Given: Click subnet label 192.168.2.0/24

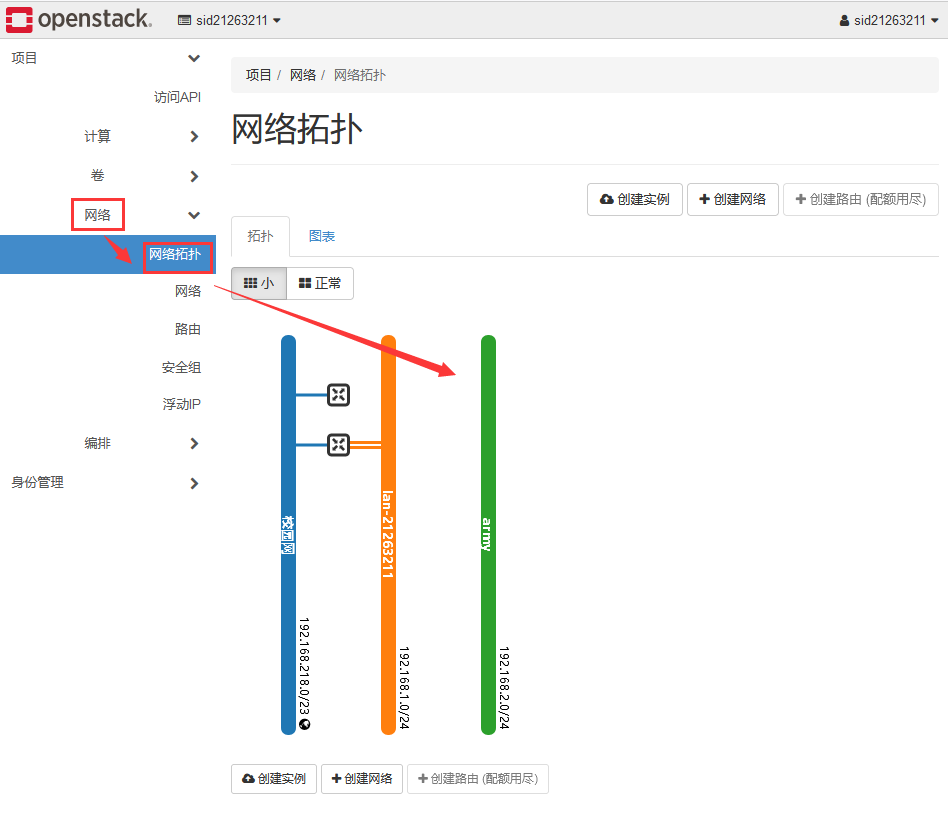Looking at the screenshot, I should pyautogui.click(x=504, y=688).
